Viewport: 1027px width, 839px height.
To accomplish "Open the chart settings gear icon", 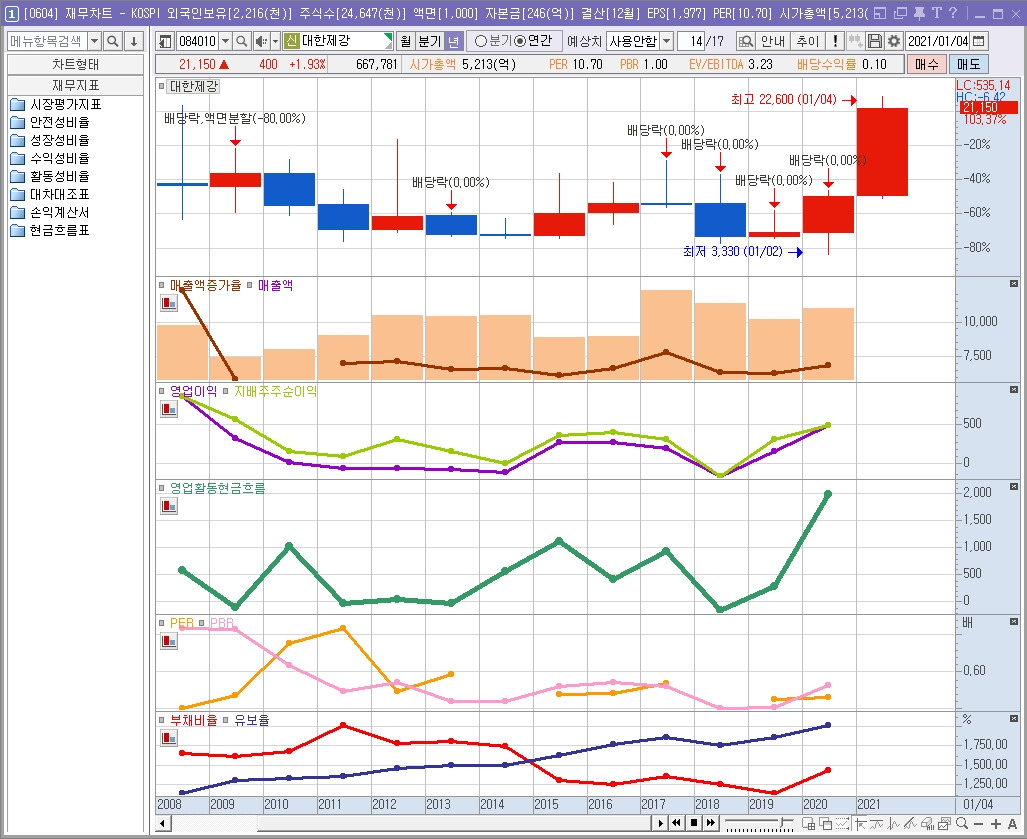I will click(x=893, y=41).
